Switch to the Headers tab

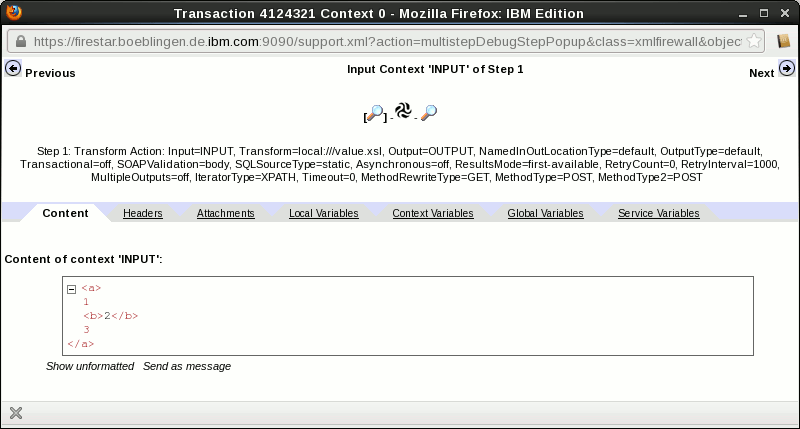tap(143, 213)
